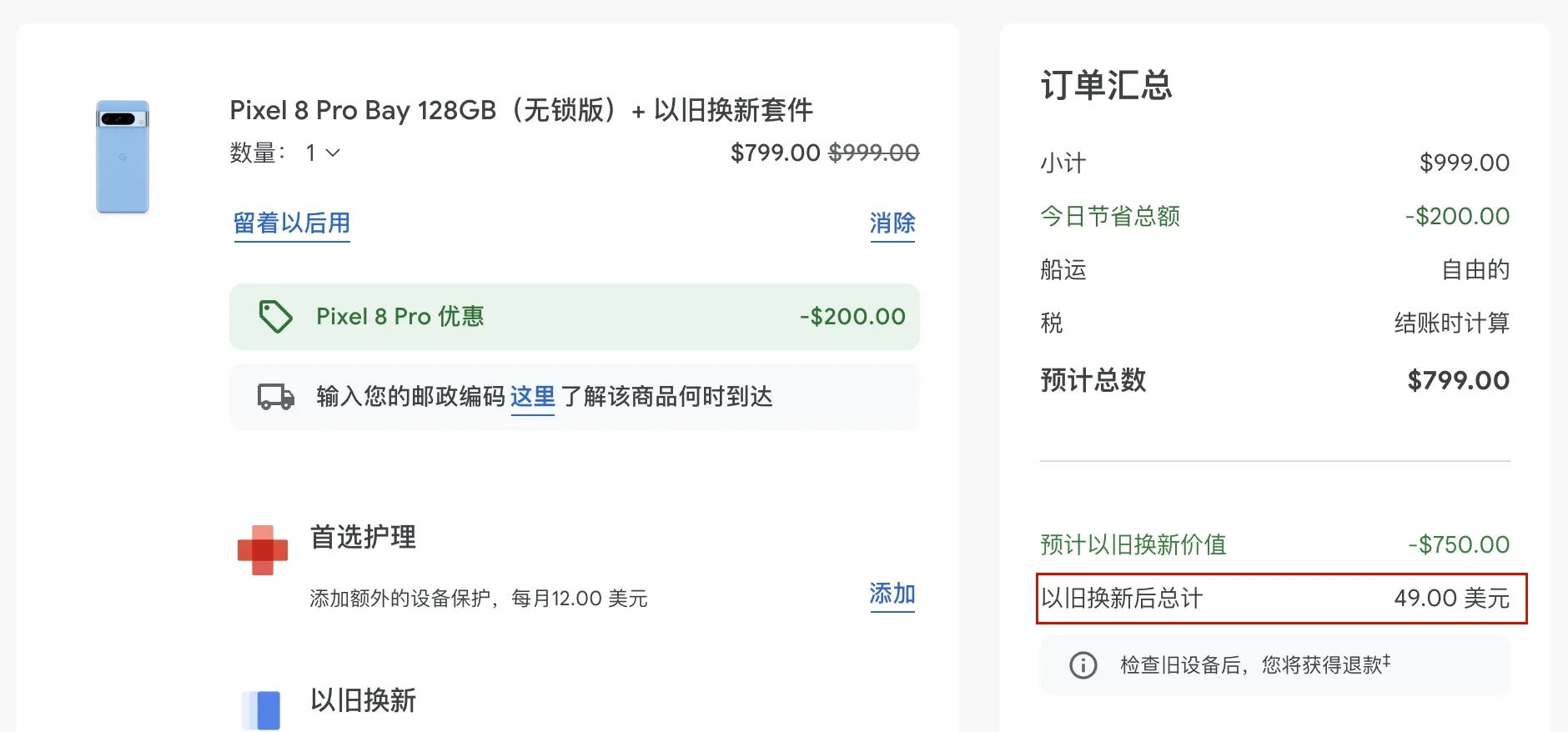Click the 数量 quantity label
The height and width of the screenshot is (732, 1568).
258,153
